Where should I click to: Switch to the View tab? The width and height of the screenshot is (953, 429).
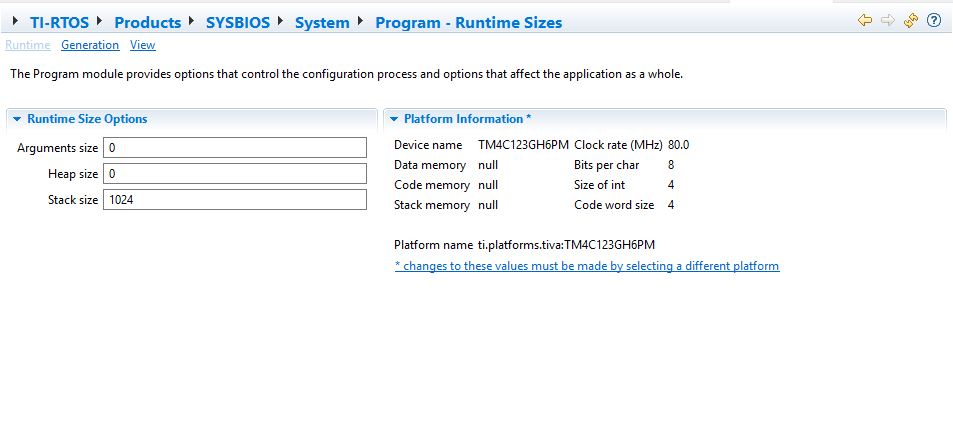pyautogui.click(x=143, y=45)
